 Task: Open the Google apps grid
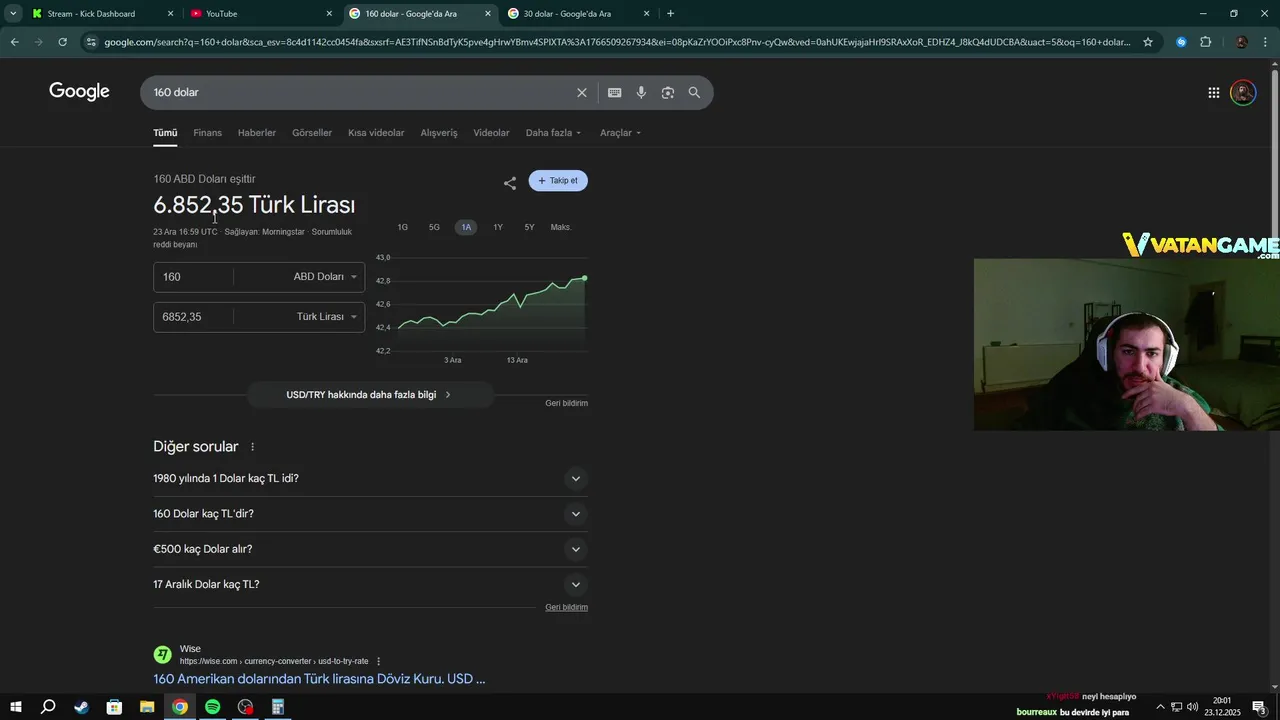pos(1213,92)
